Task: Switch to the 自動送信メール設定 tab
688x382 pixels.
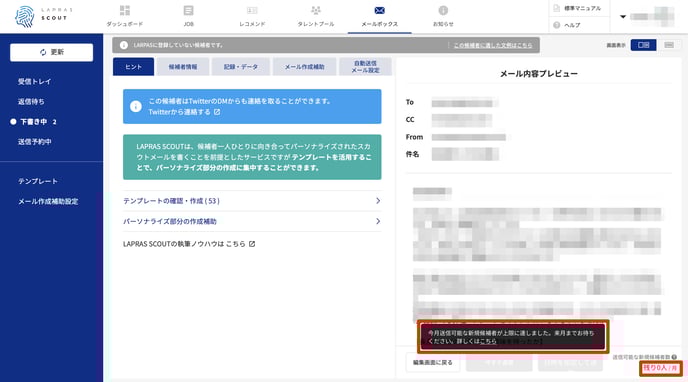Action: point(365,67)
